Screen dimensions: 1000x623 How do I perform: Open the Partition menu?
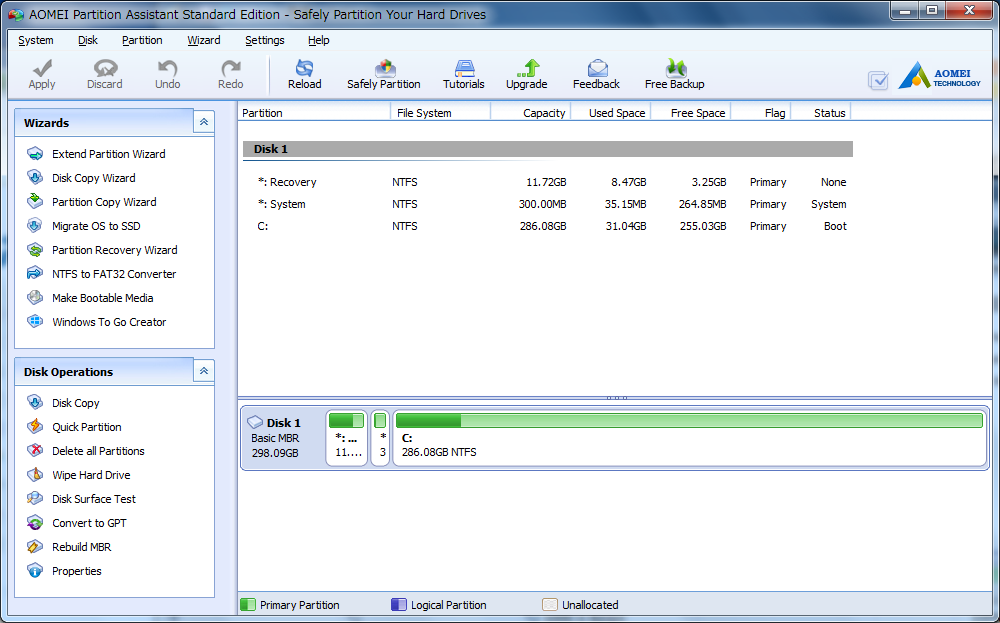pyautogui.click(x=142, y=40)
